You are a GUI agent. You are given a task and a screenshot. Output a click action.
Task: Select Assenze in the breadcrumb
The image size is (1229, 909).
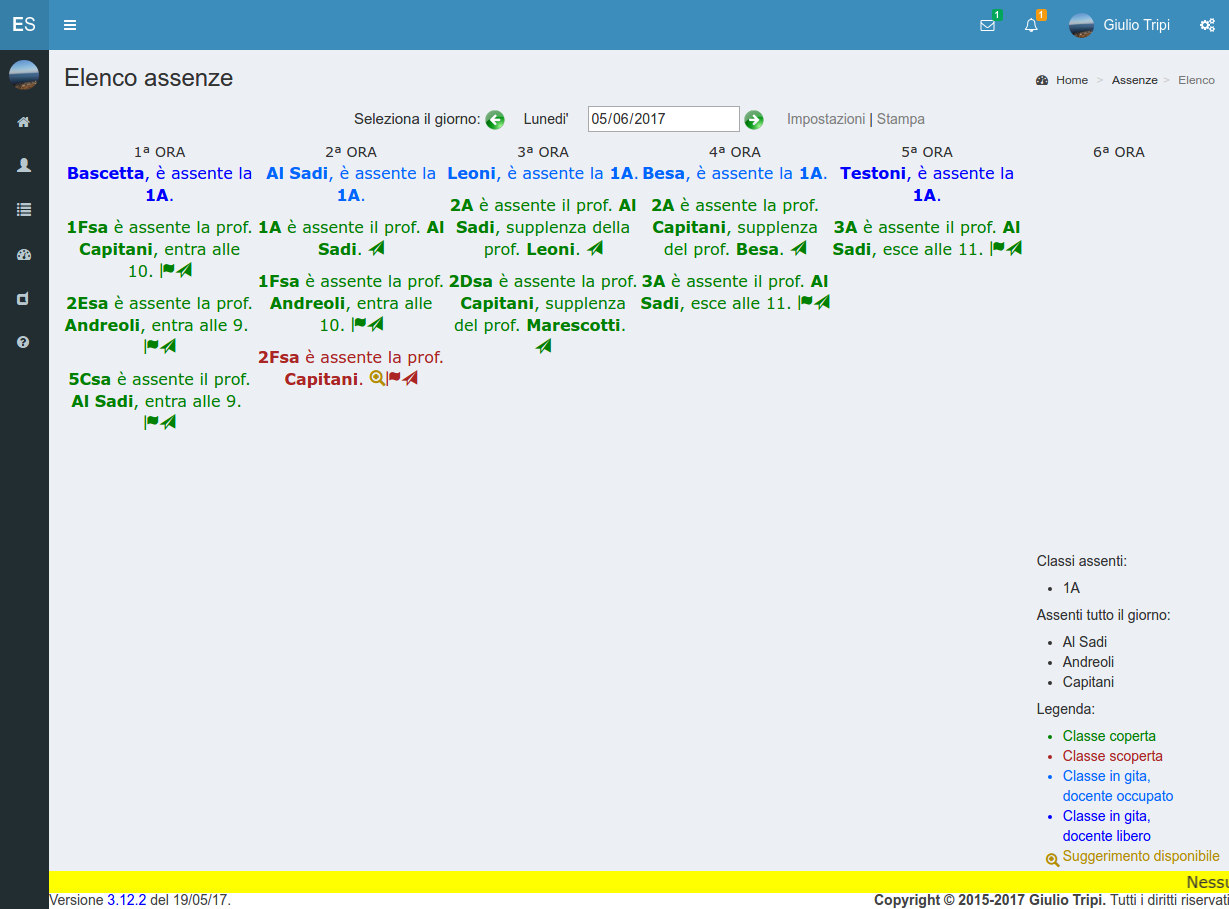pos(1134,80)
